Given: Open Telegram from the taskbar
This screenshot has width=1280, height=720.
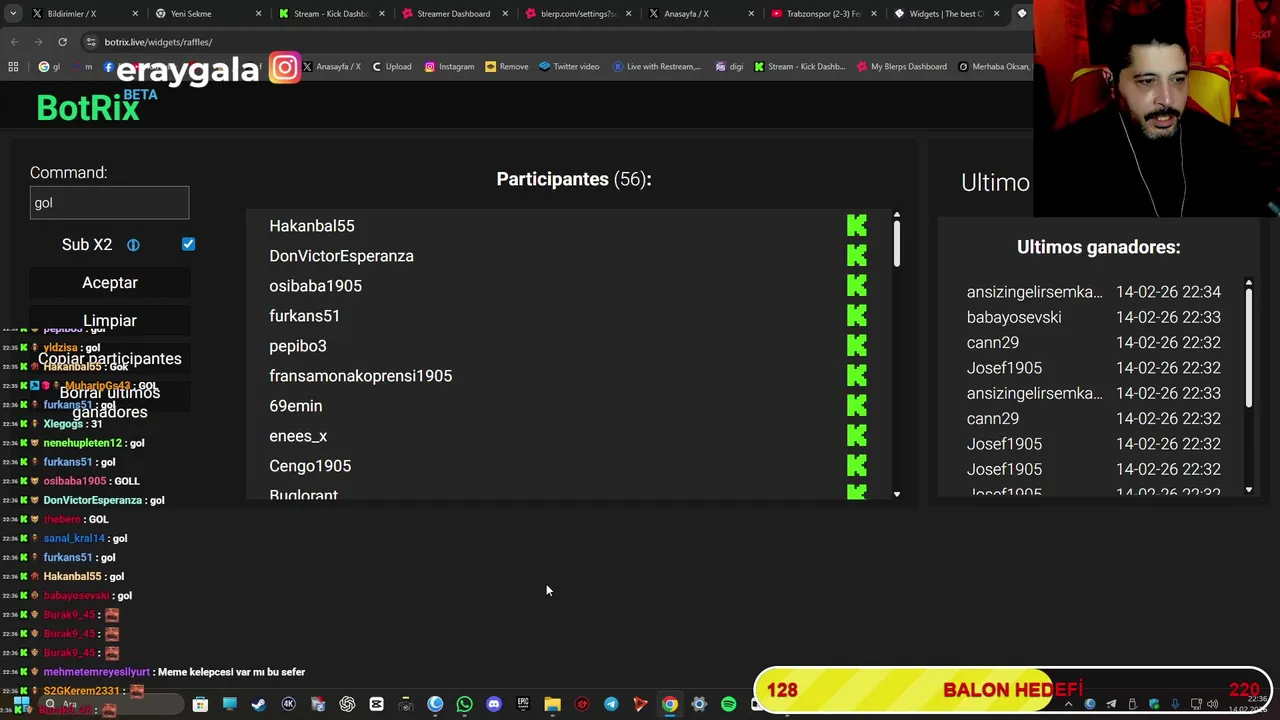Looking at the screenshot, I should (x=611, y=704).
